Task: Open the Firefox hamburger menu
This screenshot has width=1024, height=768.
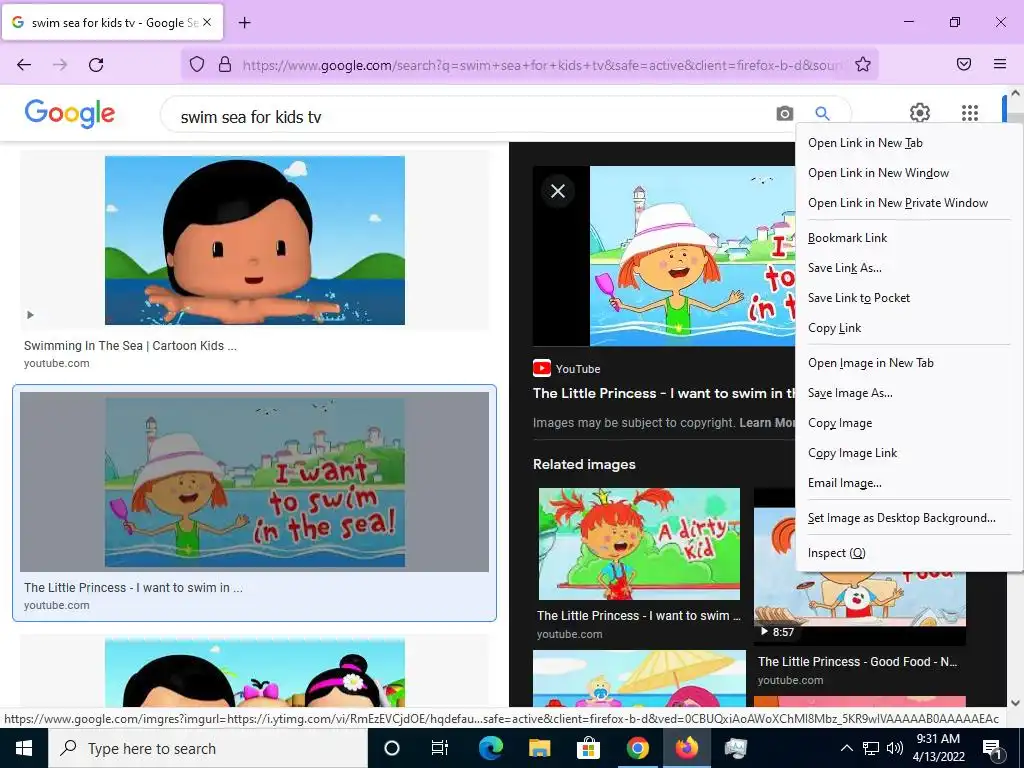Action: [x=1000, y=64]
